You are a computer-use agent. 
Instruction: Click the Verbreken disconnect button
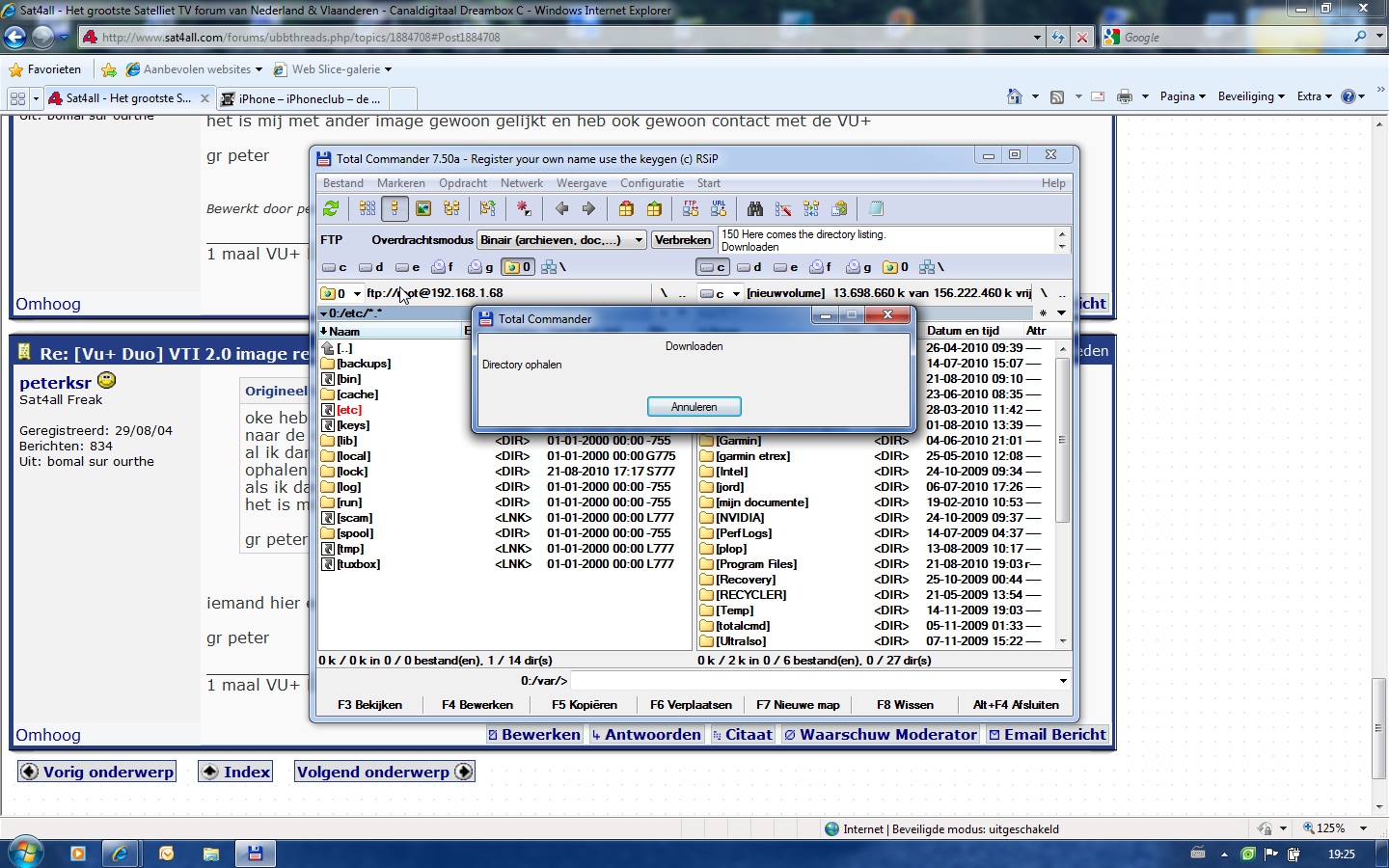click(683, 240)
